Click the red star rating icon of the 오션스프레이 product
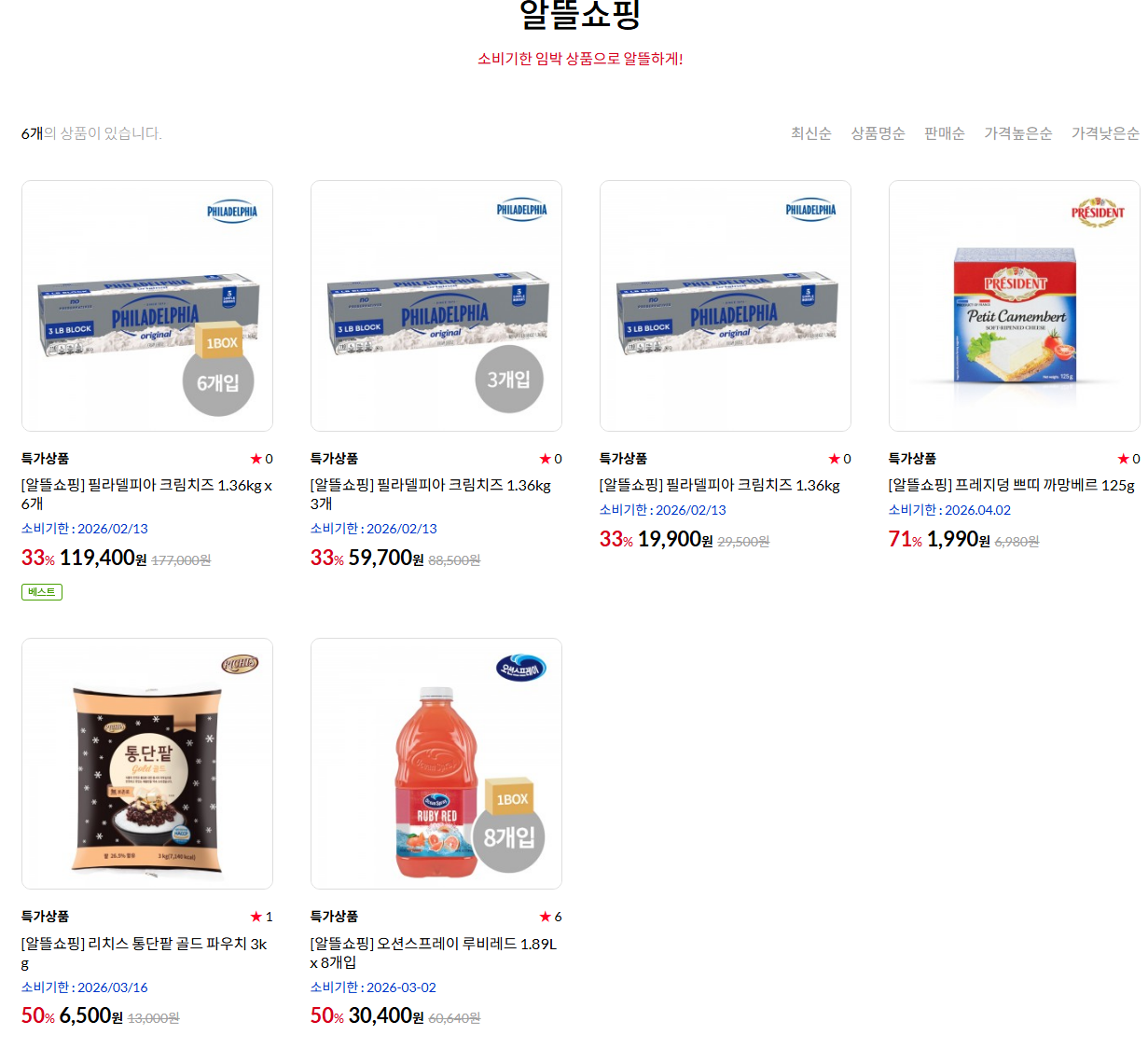Viewport: 1148px width, 1063px height. click(x=545, y=917)
